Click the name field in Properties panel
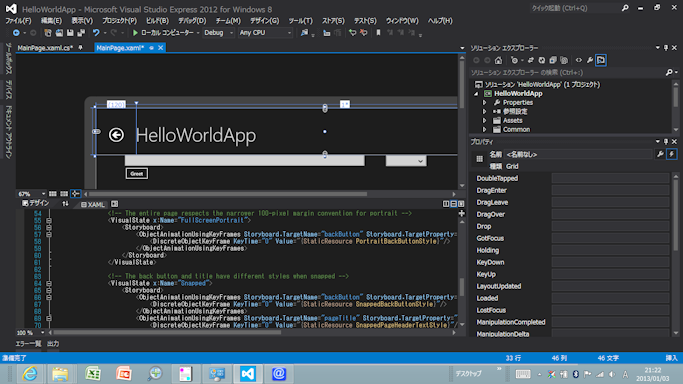The width and height of the screenshot is (683, 384). [578, 155]
